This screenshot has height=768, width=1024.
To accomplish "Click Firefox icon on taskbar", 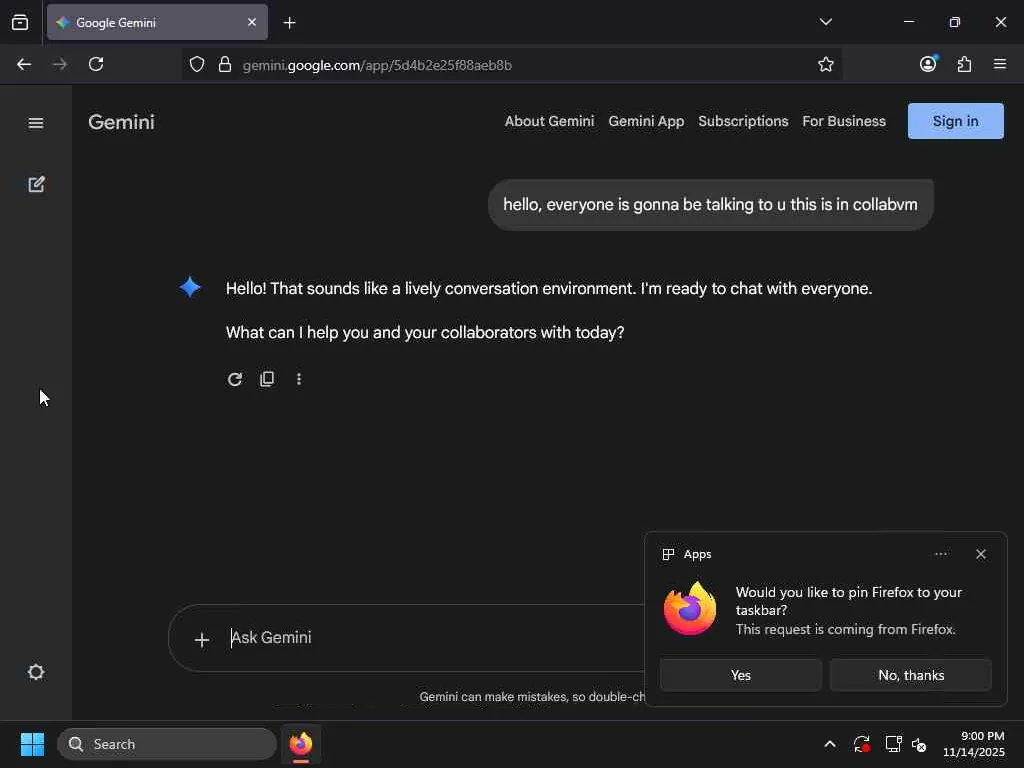I will (301, 744).
